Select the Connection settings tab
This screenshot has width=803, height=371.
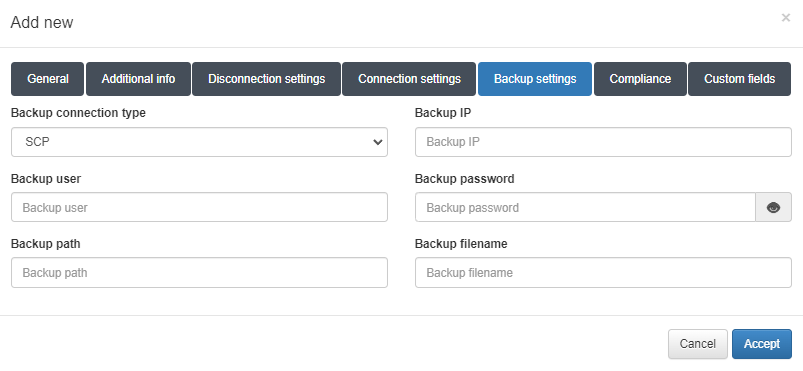tap(409, 79)
